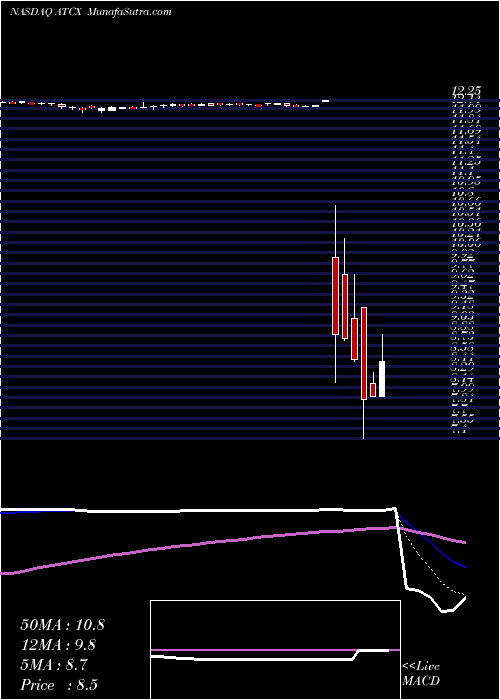Click the Price : 8.5 readout
The height and width of the screenshot is (700, 500).
[x=59, y=685]
